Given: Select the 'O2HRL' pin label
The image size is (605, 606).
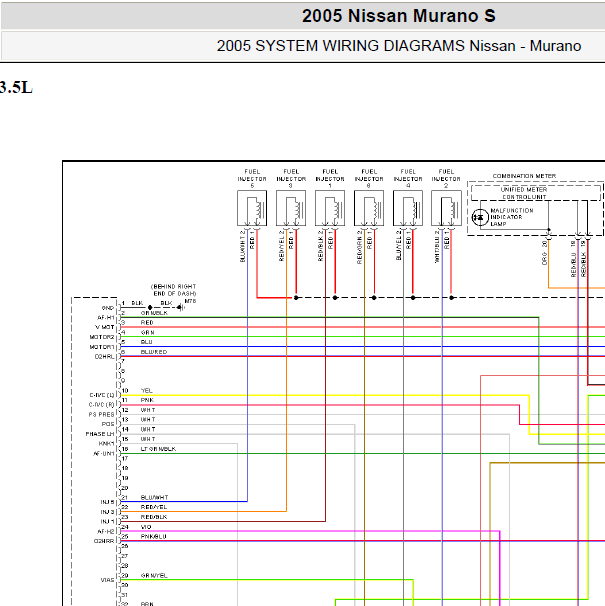Looking at the screenshot, I should pyautogui.click(x=105, y=357).
